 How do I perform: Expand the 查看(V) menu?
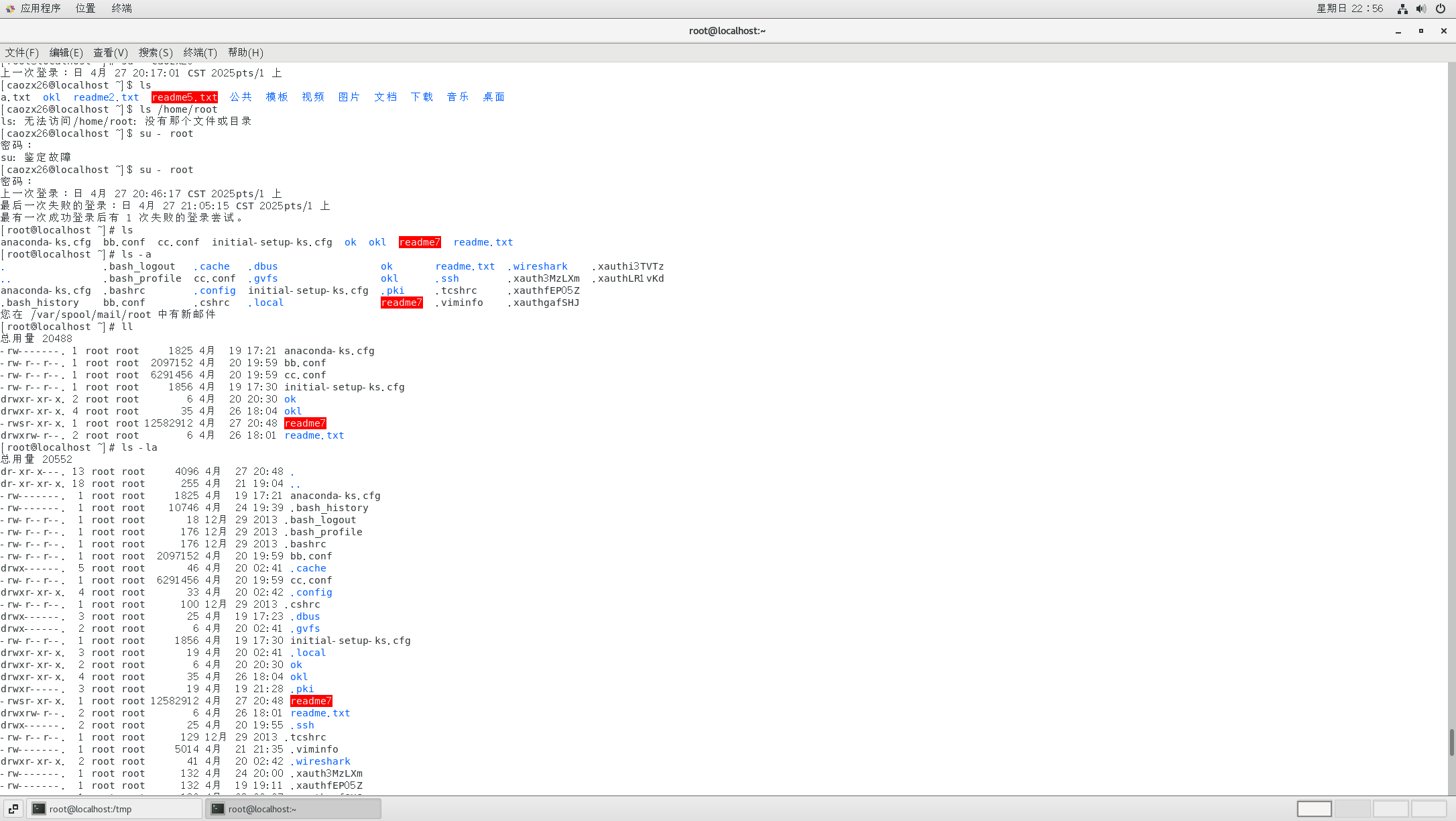pos(110,52)
